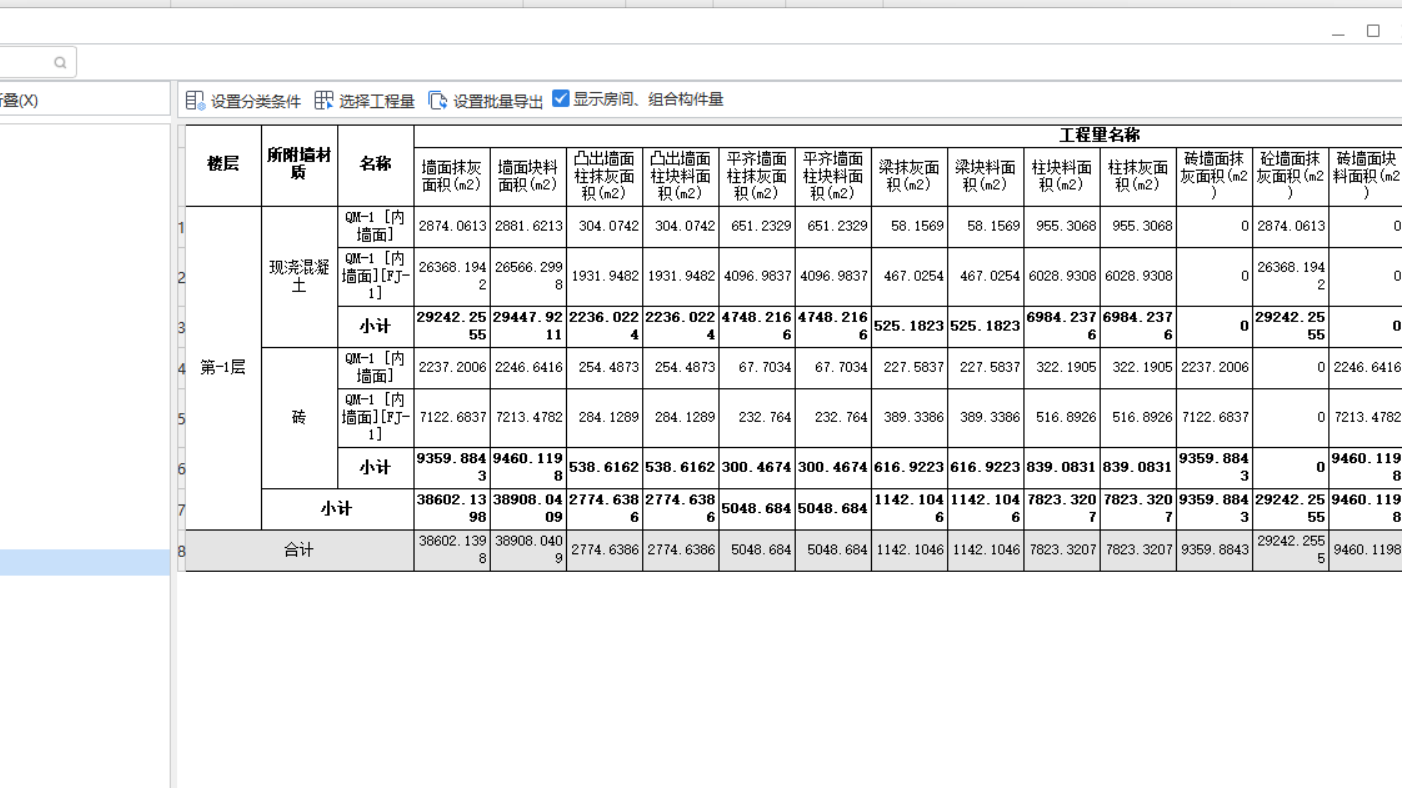The image size is (1402, 788).
Task: Open 设置分类条件 settings
Action: 243,101
